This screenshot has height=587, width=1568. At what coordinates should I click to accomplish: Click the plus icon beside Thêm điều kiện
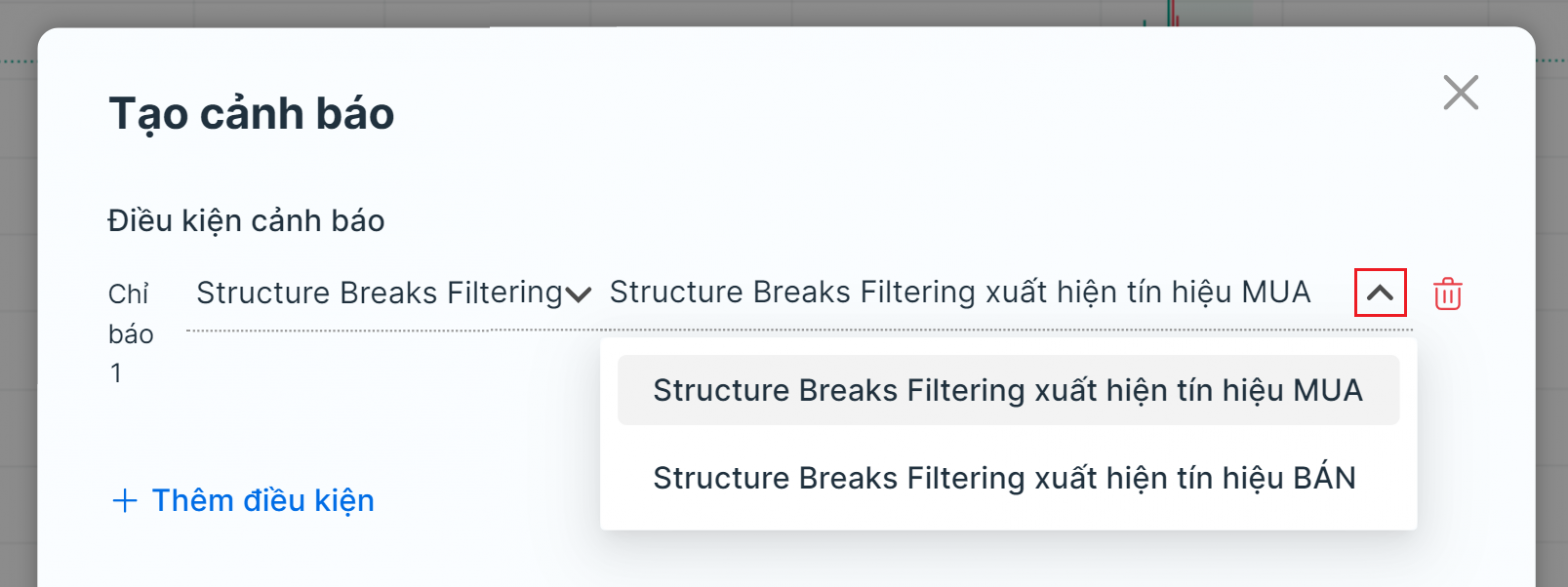pos(125,501)
